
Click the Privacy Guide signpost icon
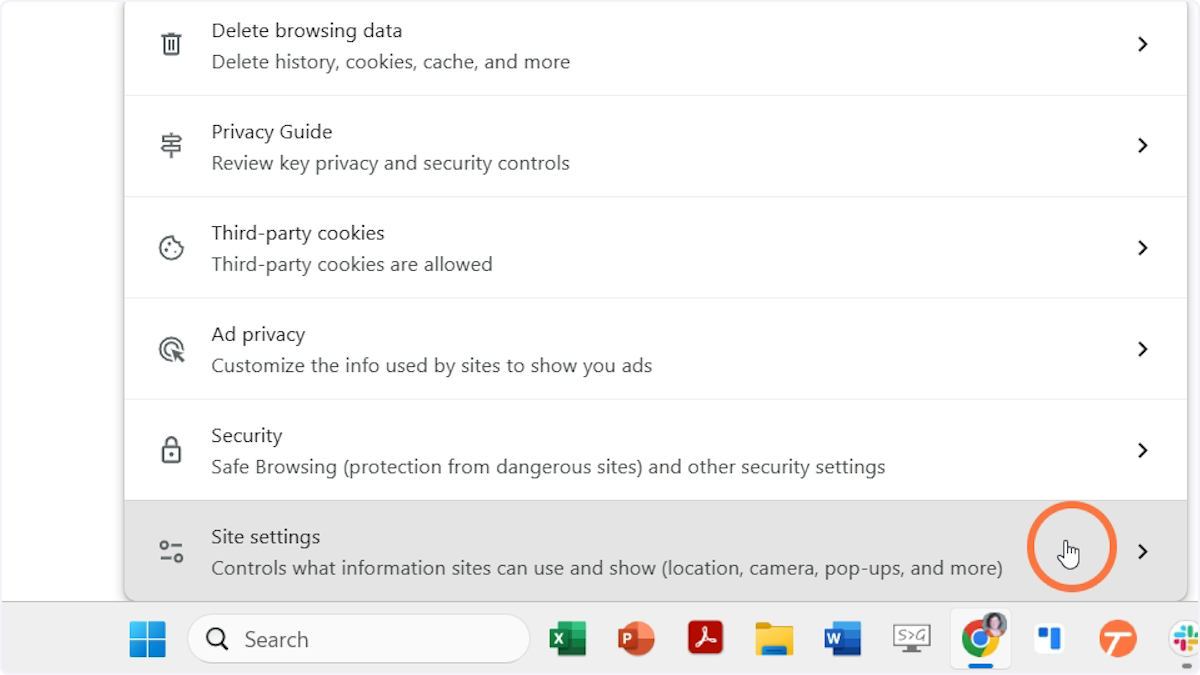click(172, 146)
